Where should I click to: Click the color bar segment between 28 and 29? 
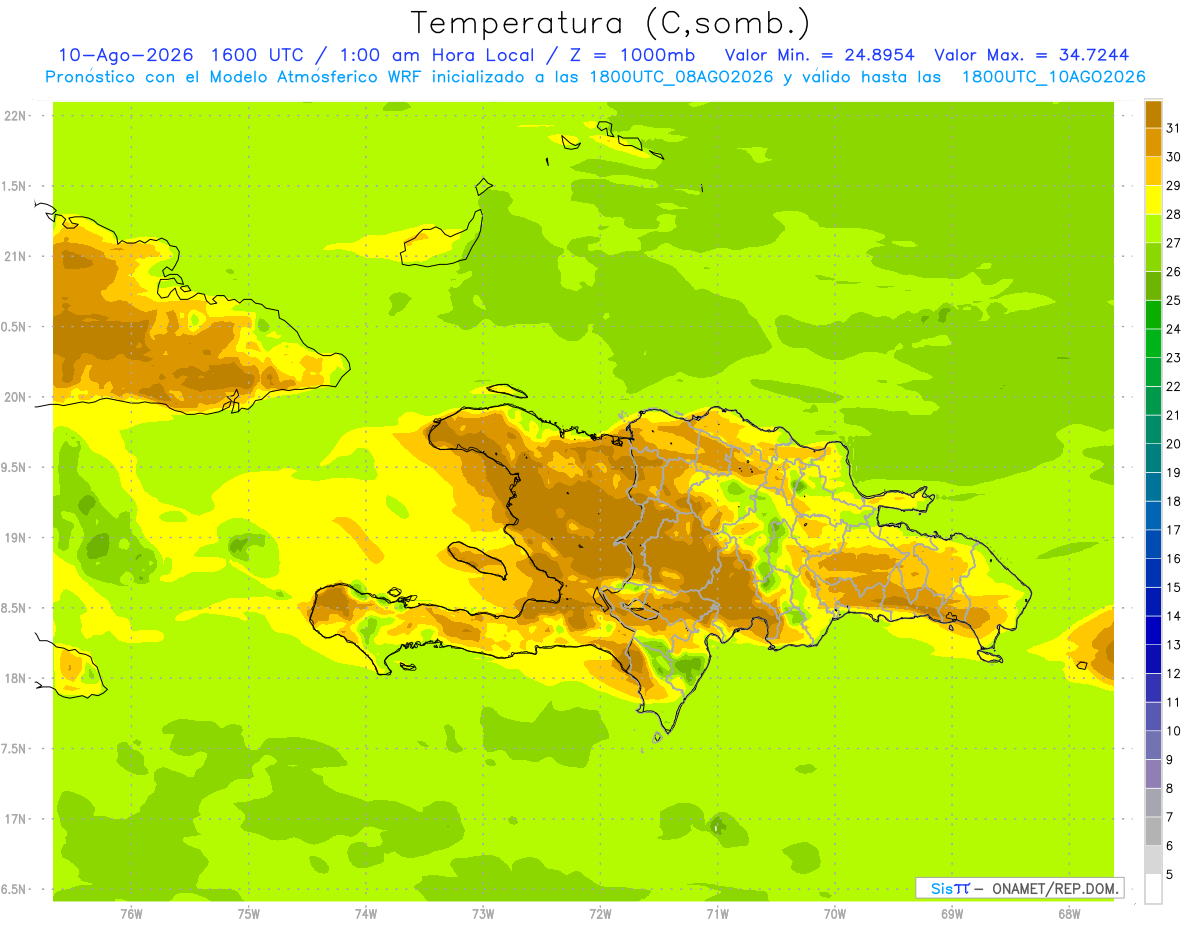1153,199
